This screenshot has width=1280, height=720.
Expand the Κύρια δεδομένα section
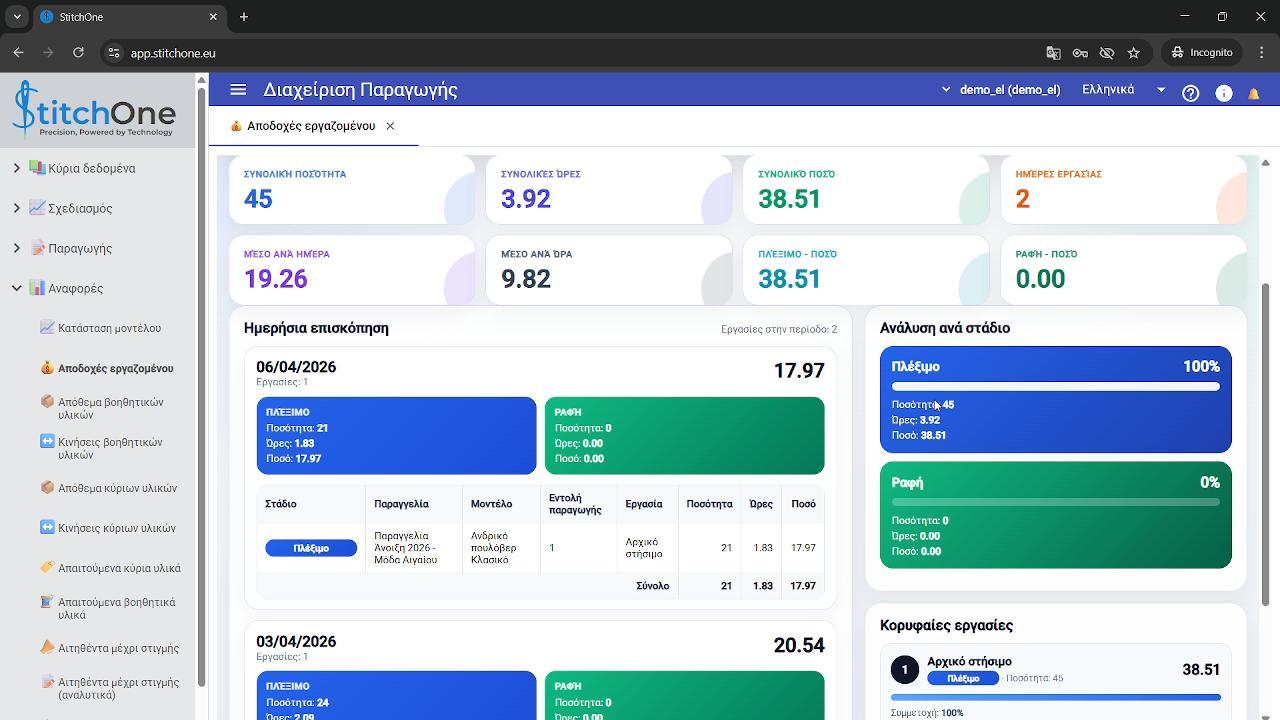click(x=17, y=168)
